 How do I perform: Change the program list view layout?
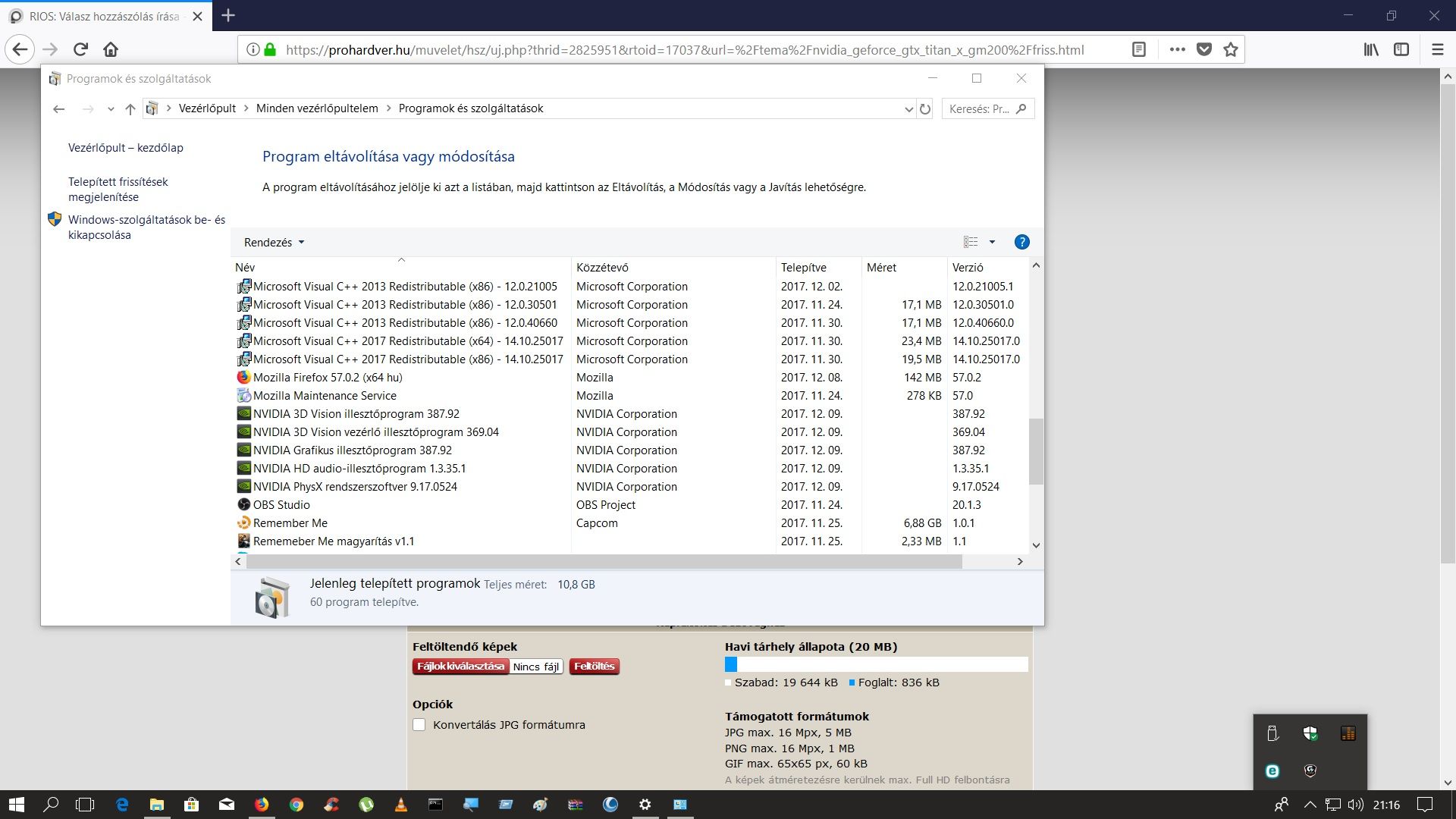click(x=971, y=243)
